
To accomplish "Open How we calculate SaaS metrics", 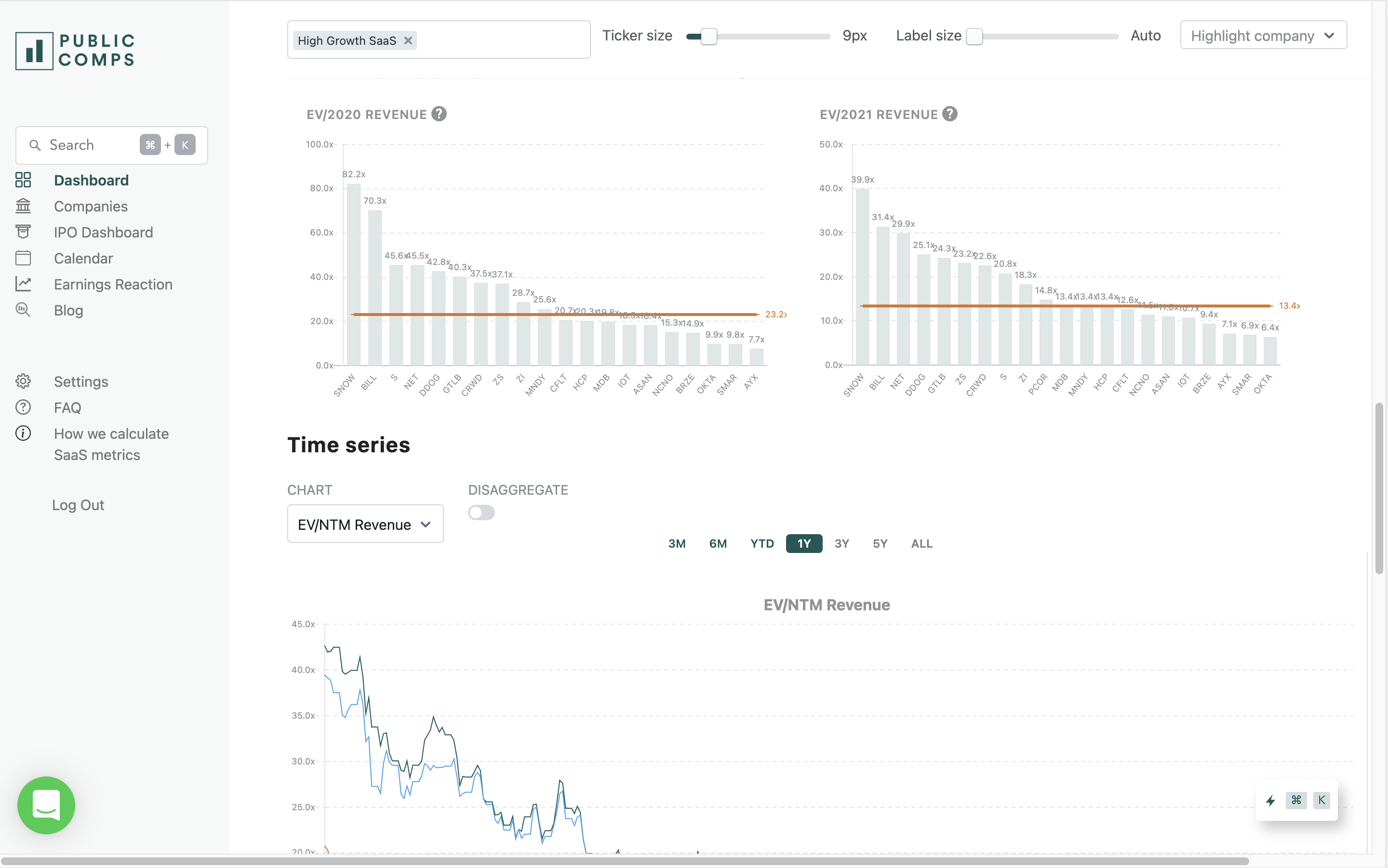I will [111, 444].
